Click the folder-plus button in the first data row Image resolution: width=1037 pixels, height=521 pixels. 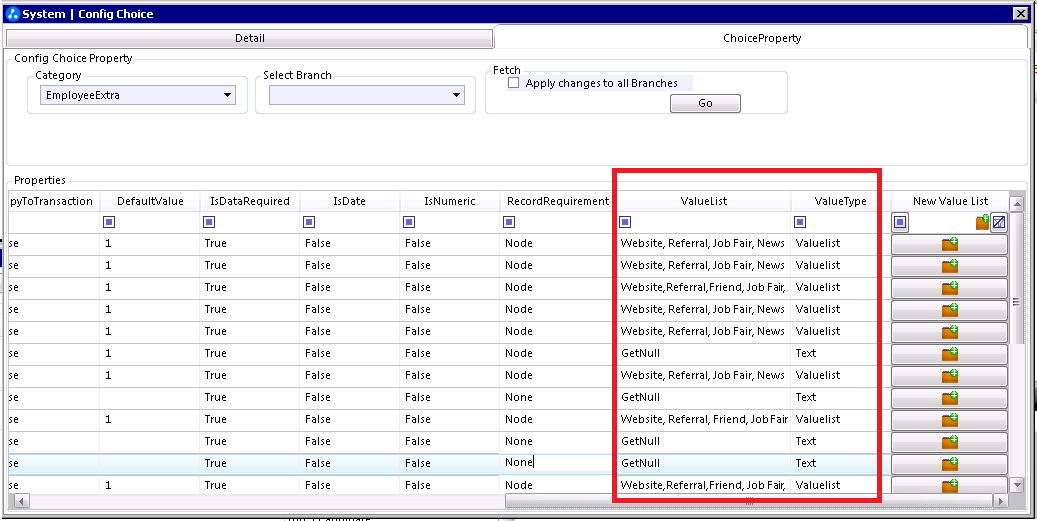(x=950, y=244)
